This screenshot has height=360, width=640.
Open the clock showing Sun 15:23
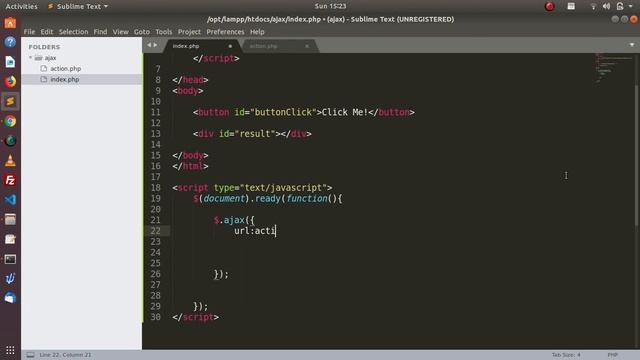(x=330, y=6)
